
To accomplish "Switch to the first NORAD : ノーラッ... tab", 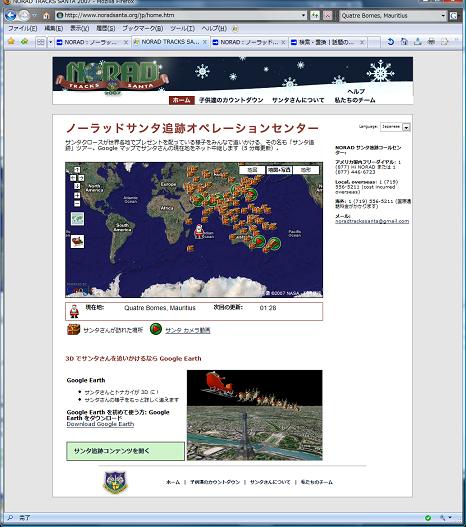I will coord(91,42).
